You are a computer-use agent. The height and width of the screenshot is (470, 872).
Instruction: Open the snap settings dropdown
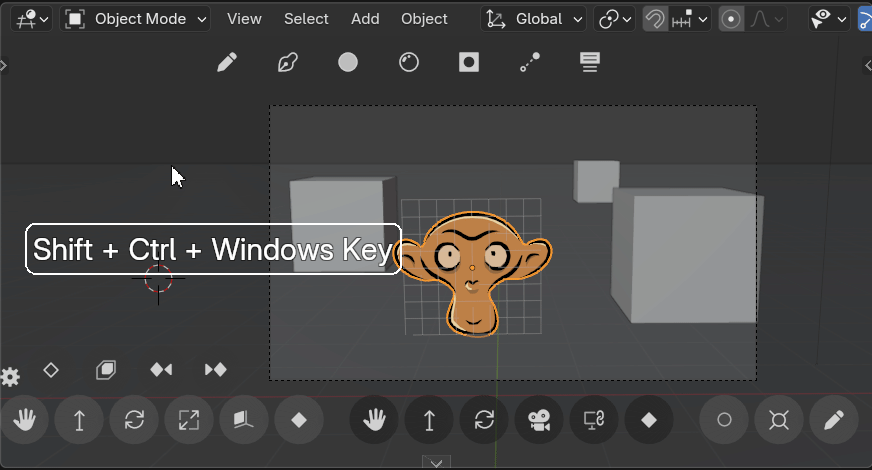tap(690, 19)
